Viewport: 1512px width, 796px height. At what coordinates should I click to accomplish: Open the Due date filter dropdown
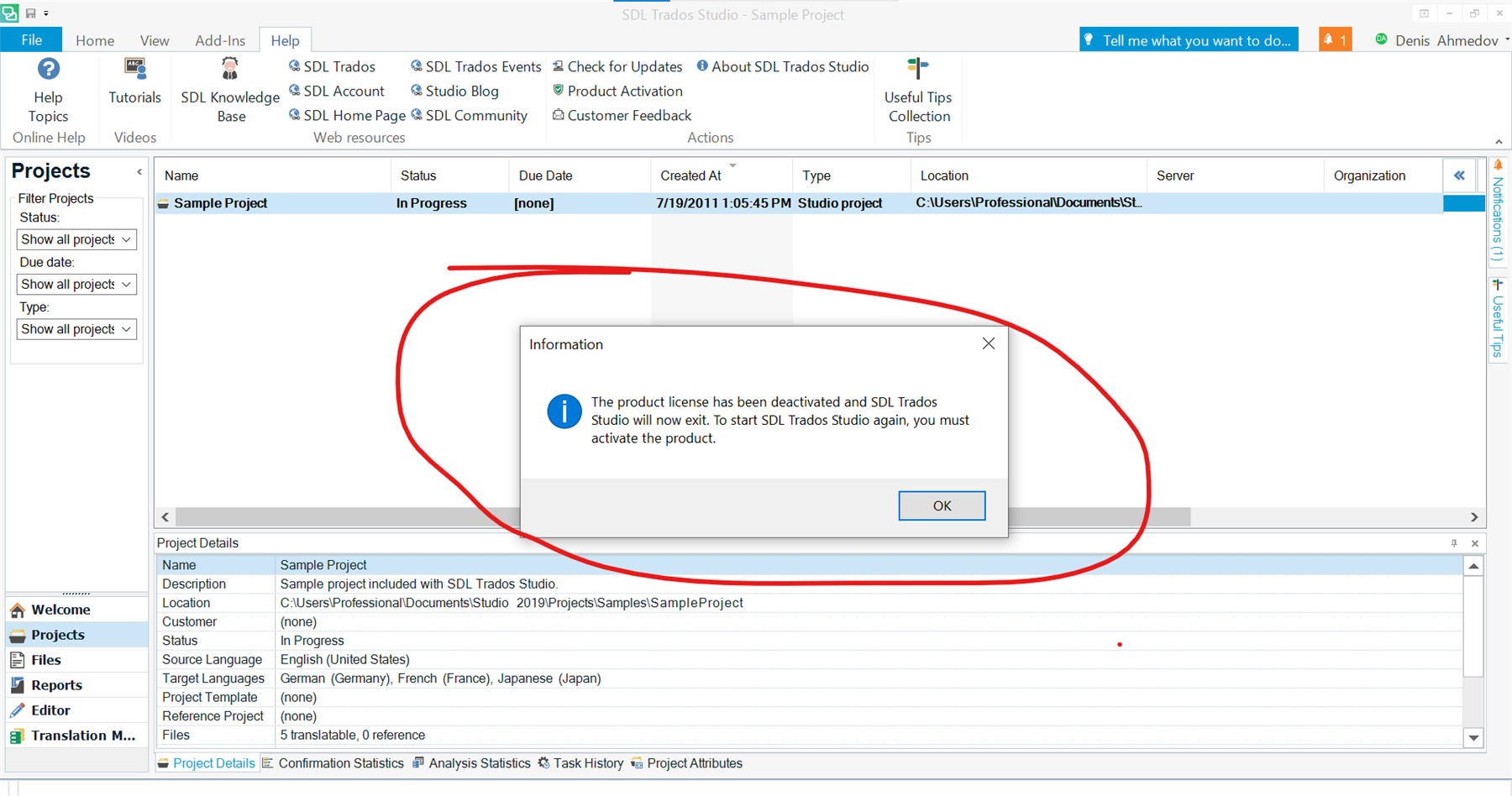point(76,284)
